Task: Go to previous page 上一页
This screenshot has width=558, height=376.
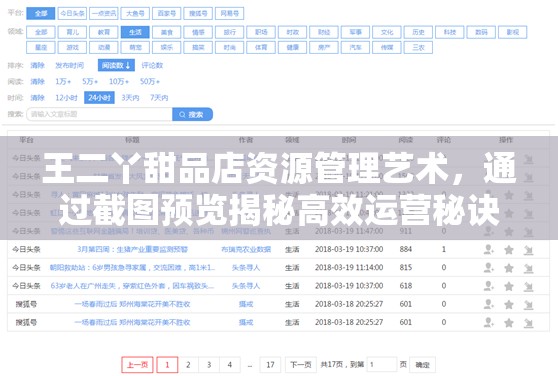Action: [137, 365]
